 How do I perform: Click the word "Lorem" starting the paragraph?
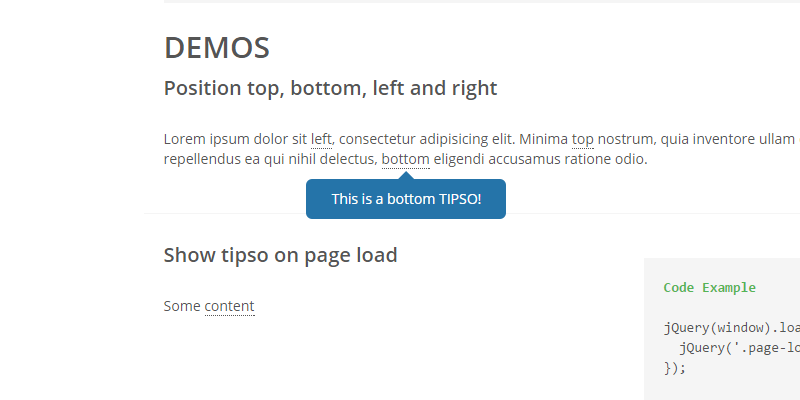pos(185,139)
